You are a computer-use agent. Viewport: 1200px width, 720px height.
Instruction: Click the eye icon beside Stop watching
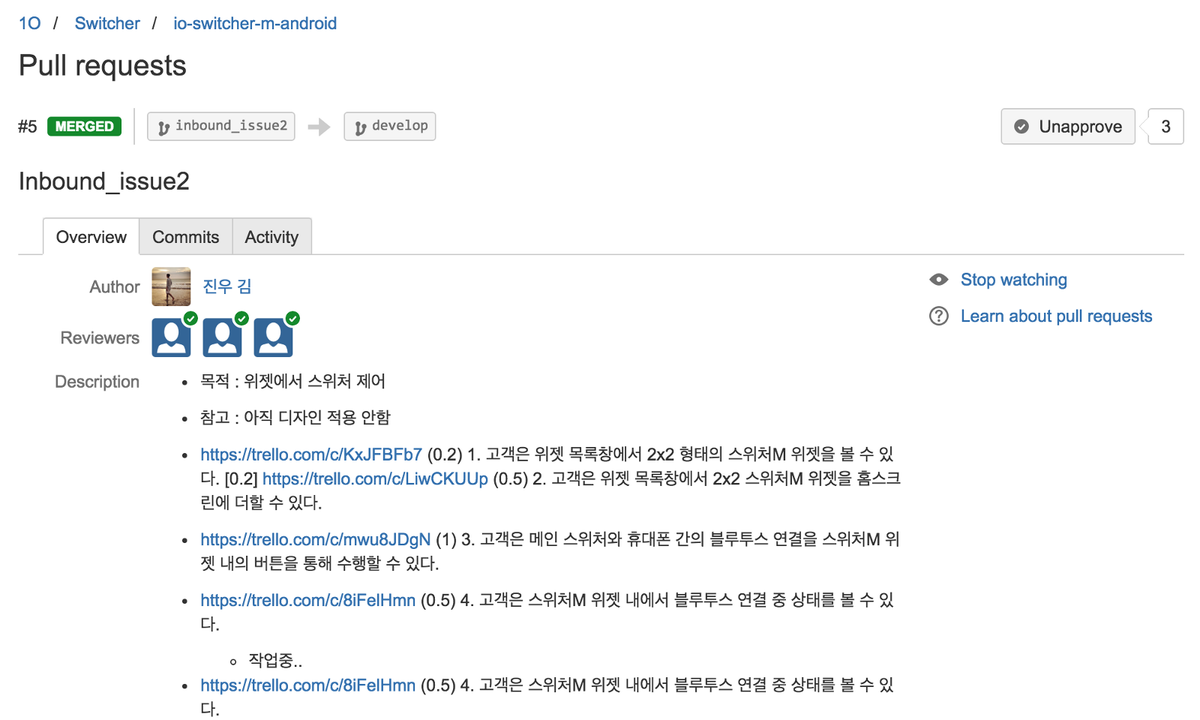point(938,280)
